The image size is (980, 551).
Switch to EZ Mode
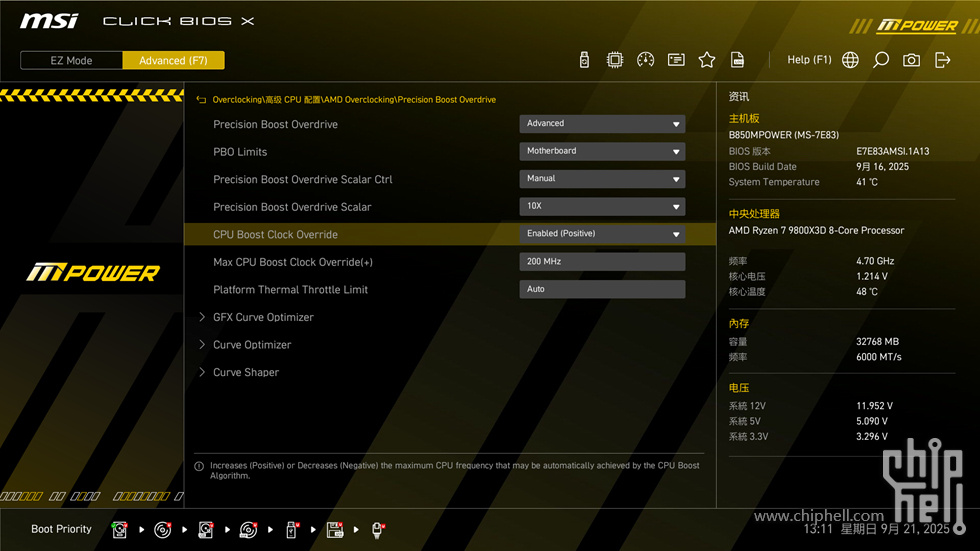(71, 61)
